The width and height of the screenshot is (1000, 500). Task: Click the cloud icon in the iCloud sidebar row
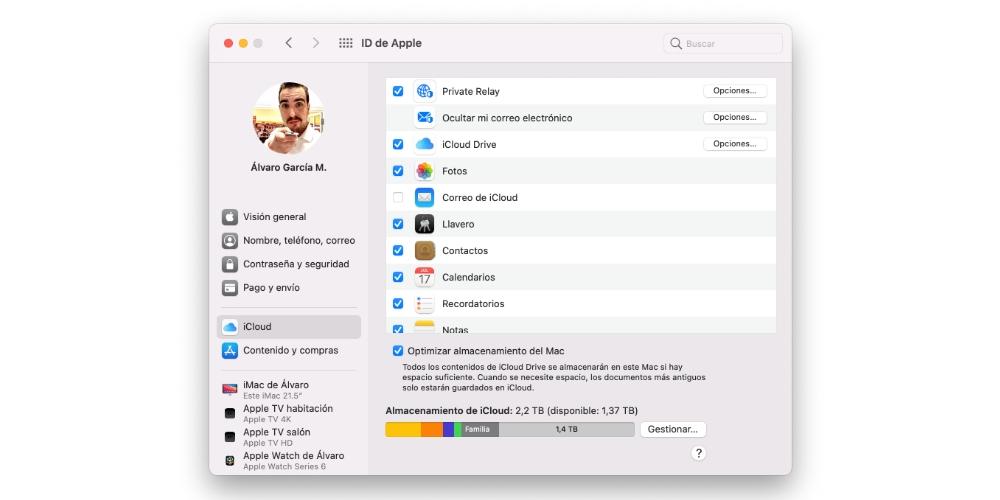pos(230,327)
